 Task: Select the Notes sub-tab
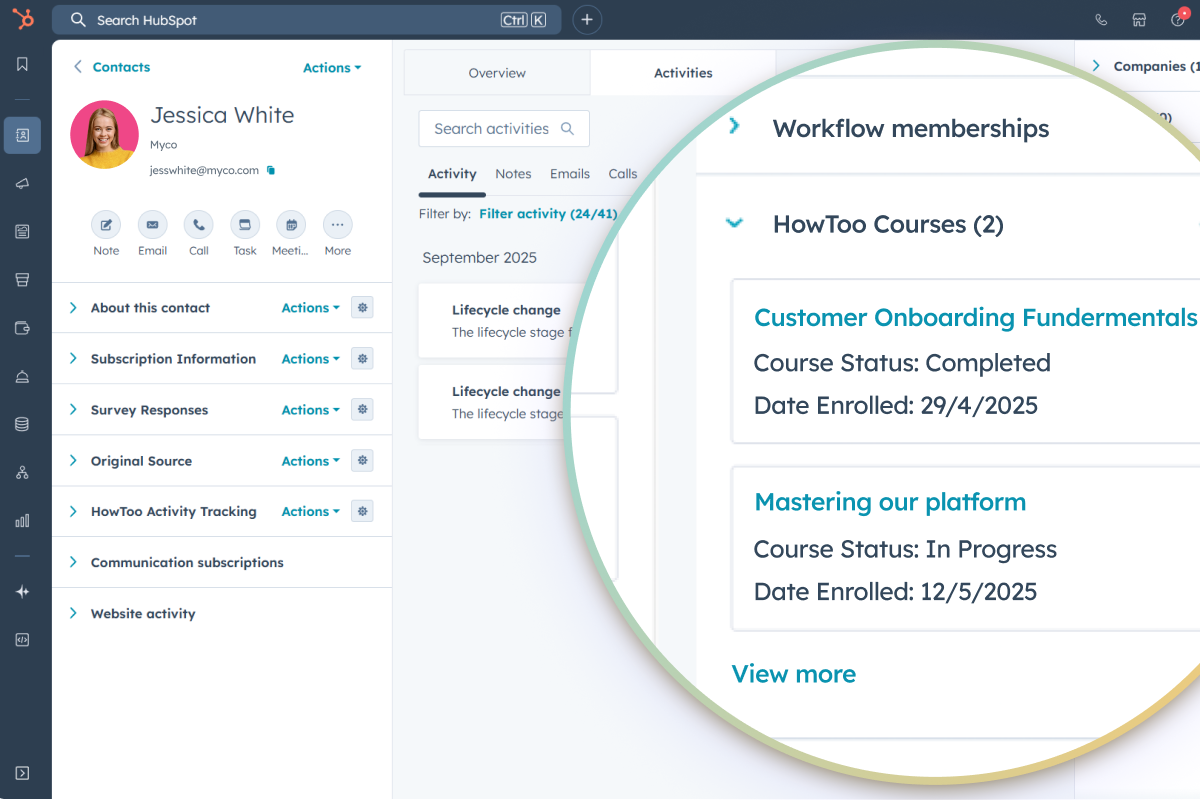coord(513,174)
